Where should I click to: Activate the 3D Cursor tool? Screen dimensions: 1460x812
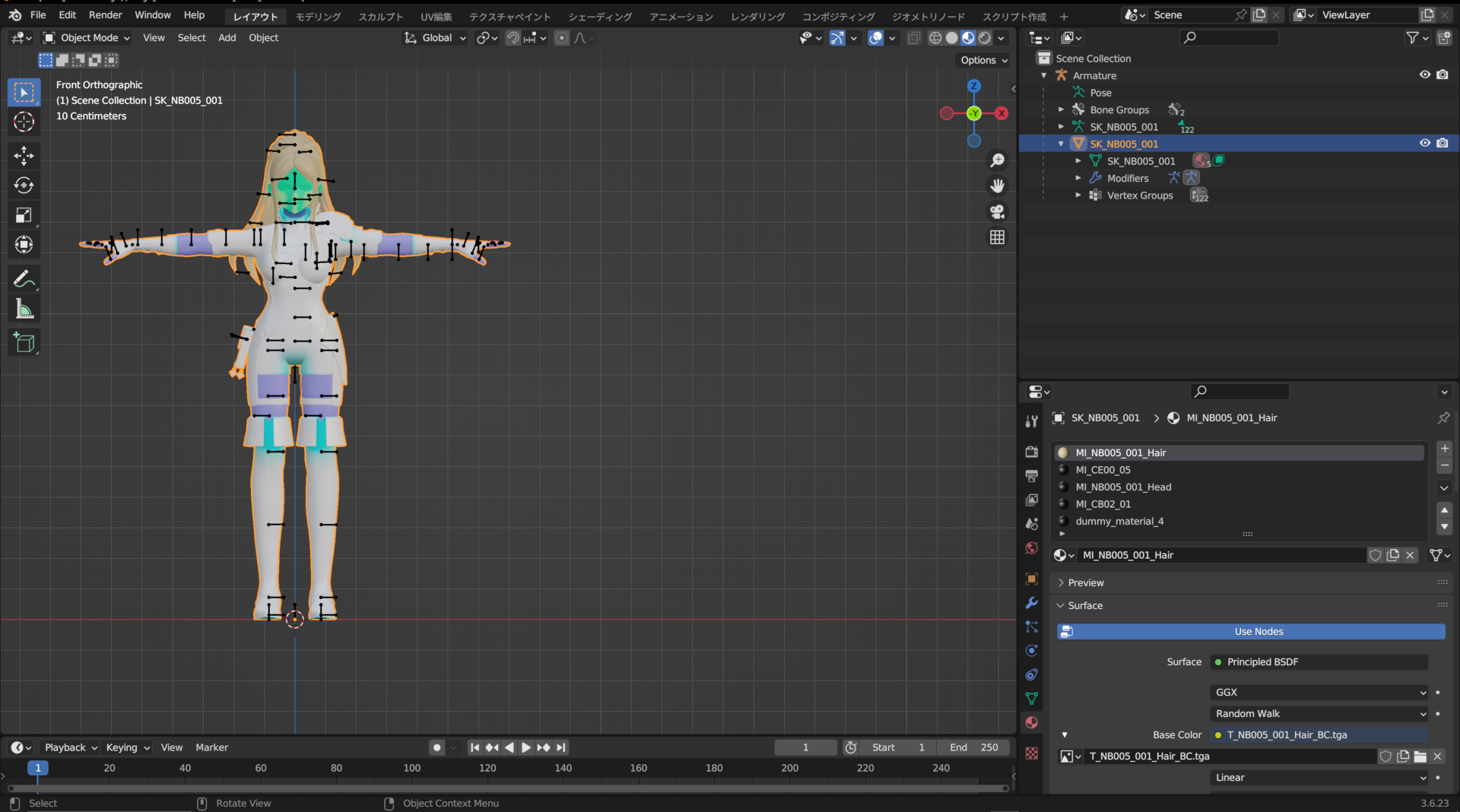tap(24, 122)
